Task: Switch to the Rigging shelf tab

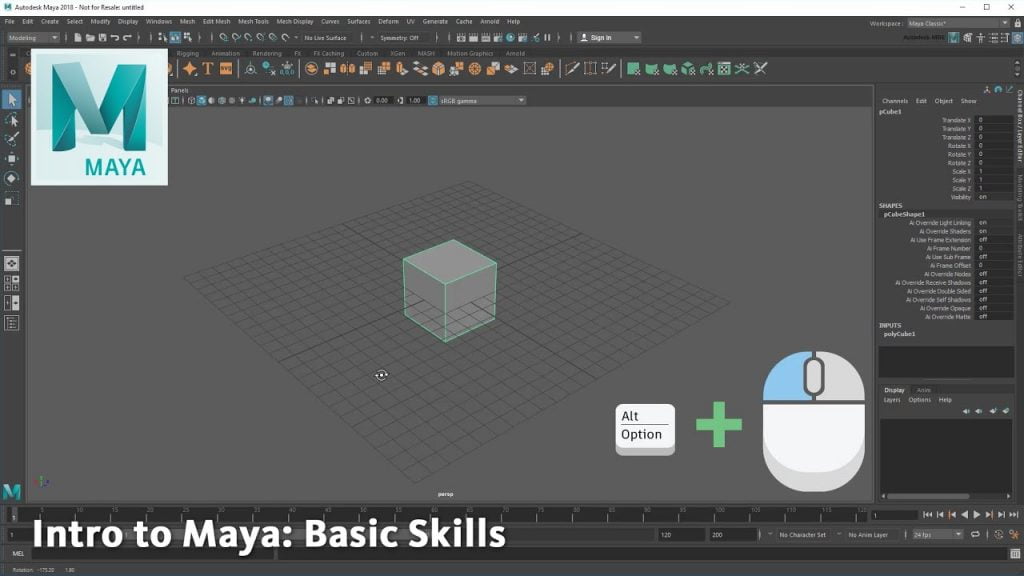Action: [x=187, y=54]
